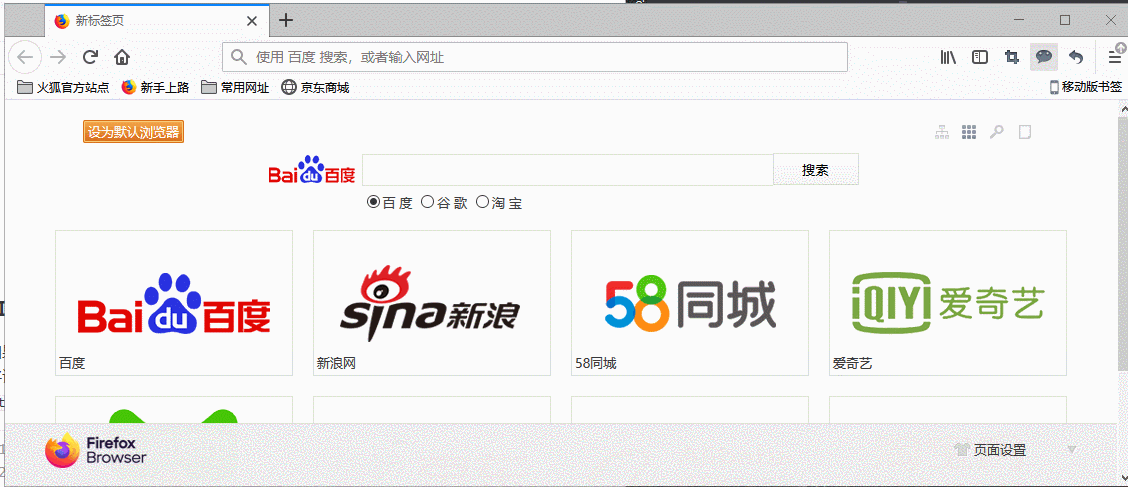The width and height of the screenshot is (1128, 487).
Task: Open the 58同城 site thumbnail
Action: point(690,303)
